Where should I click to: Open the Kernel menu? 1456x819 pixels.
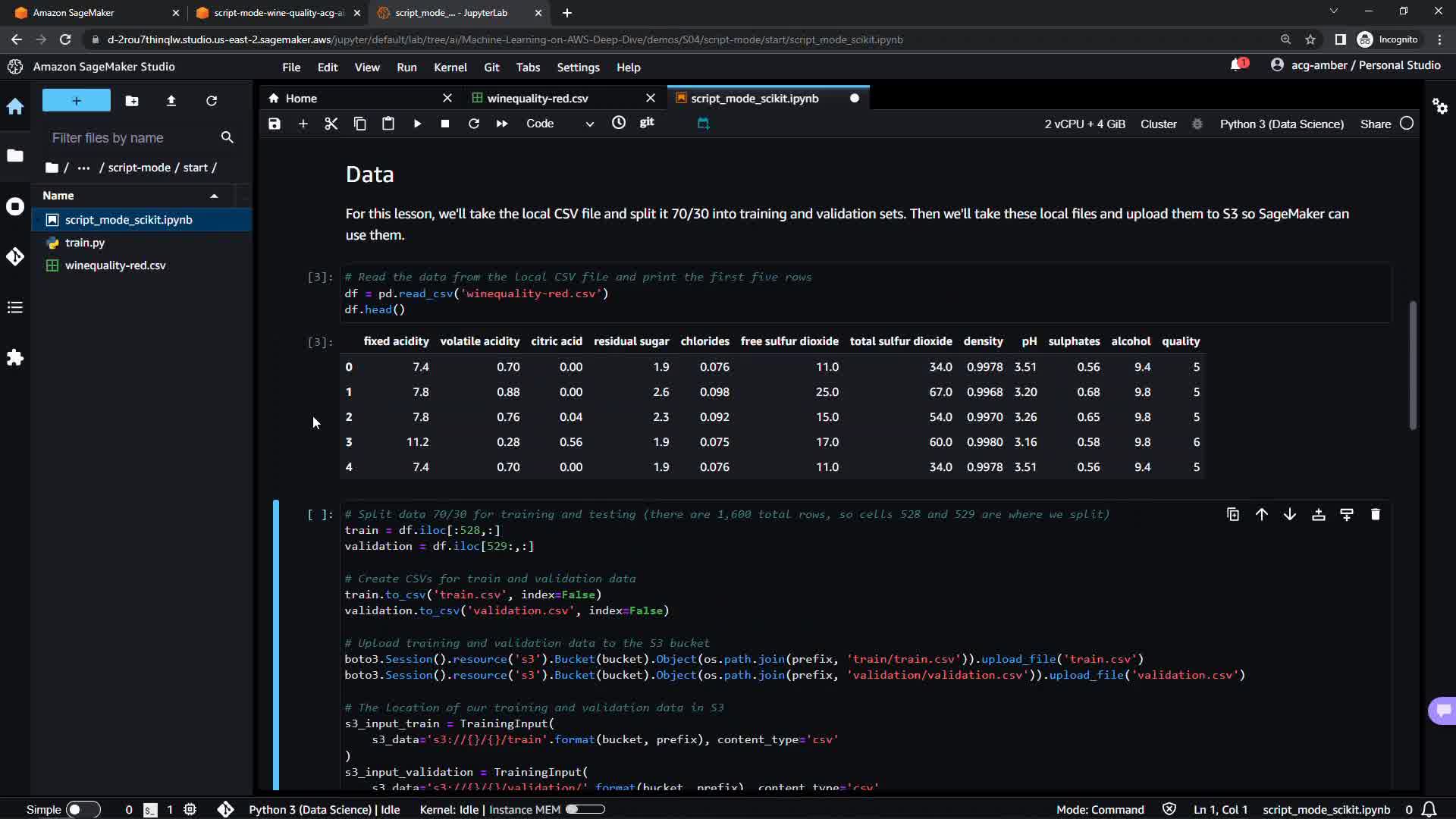(450, 67)
